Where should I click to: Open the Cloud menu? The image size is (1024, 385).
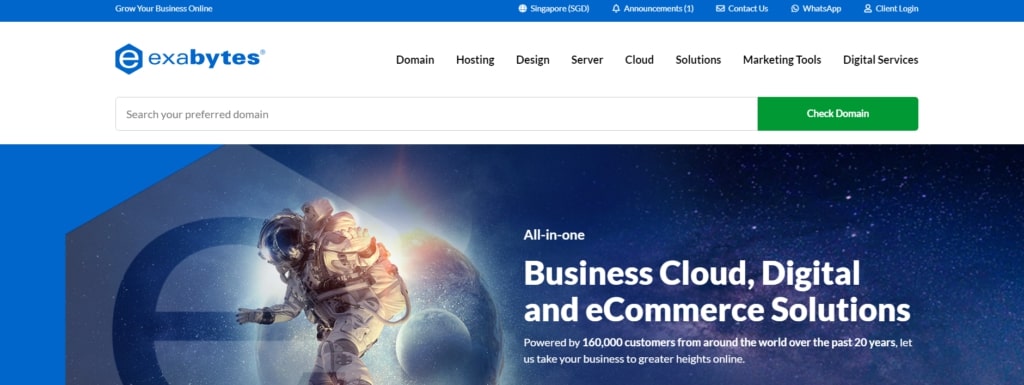coord(639,59)
